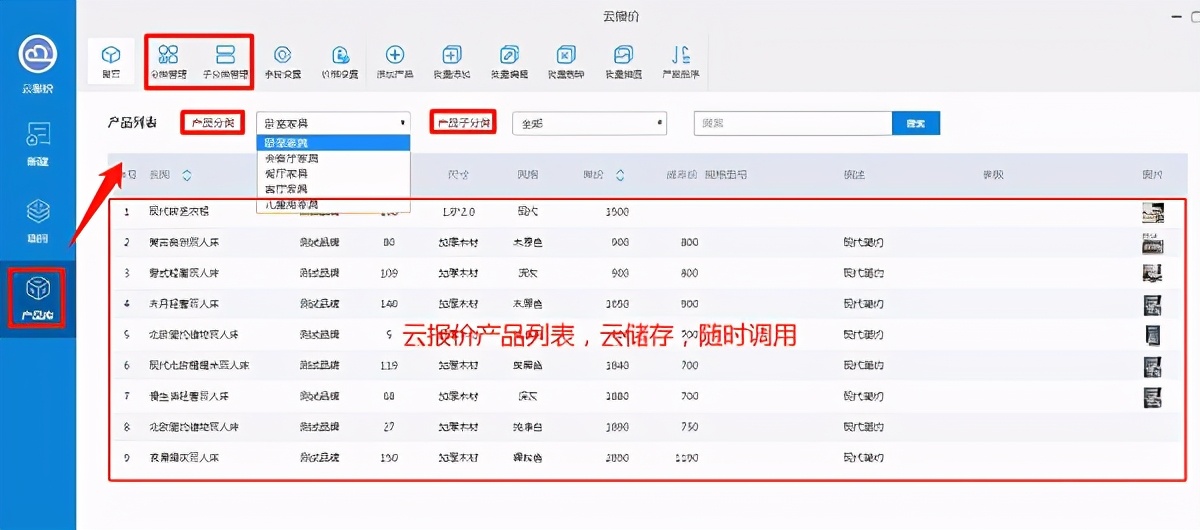Screen dimensions: 1200x530
Task: Open the image thumbnail in product row 6
Action: coord(1153,366)
